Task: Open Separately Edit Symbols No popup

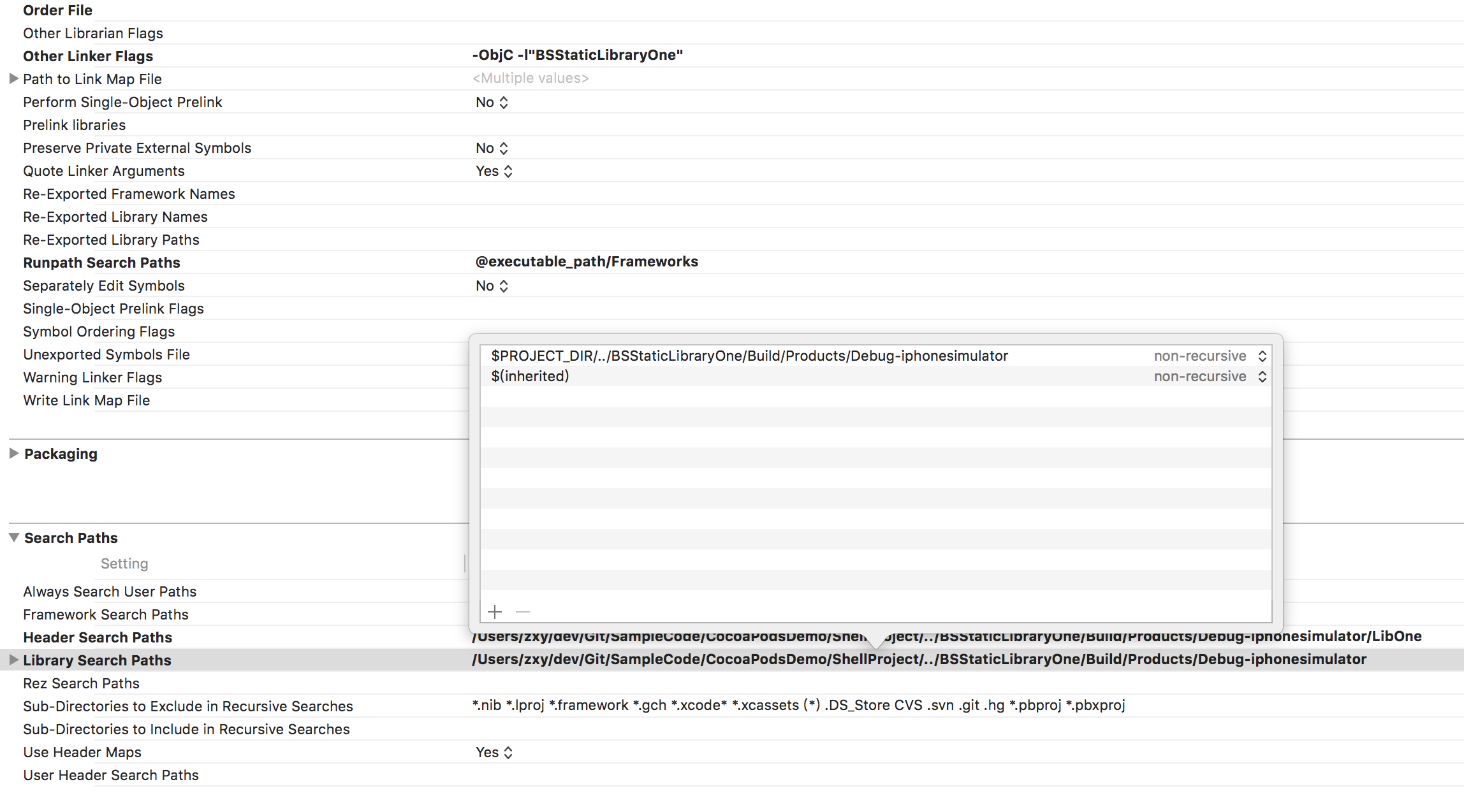Action: pyautogui.click(x=492, y=286)
